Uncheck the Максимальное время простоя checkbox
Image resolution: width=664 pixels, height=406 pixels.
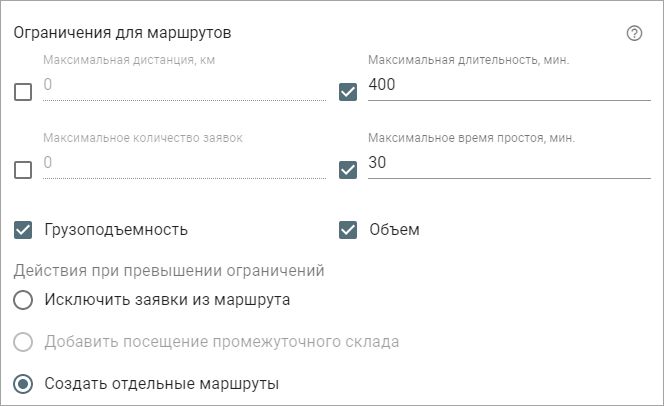(348, 170)
